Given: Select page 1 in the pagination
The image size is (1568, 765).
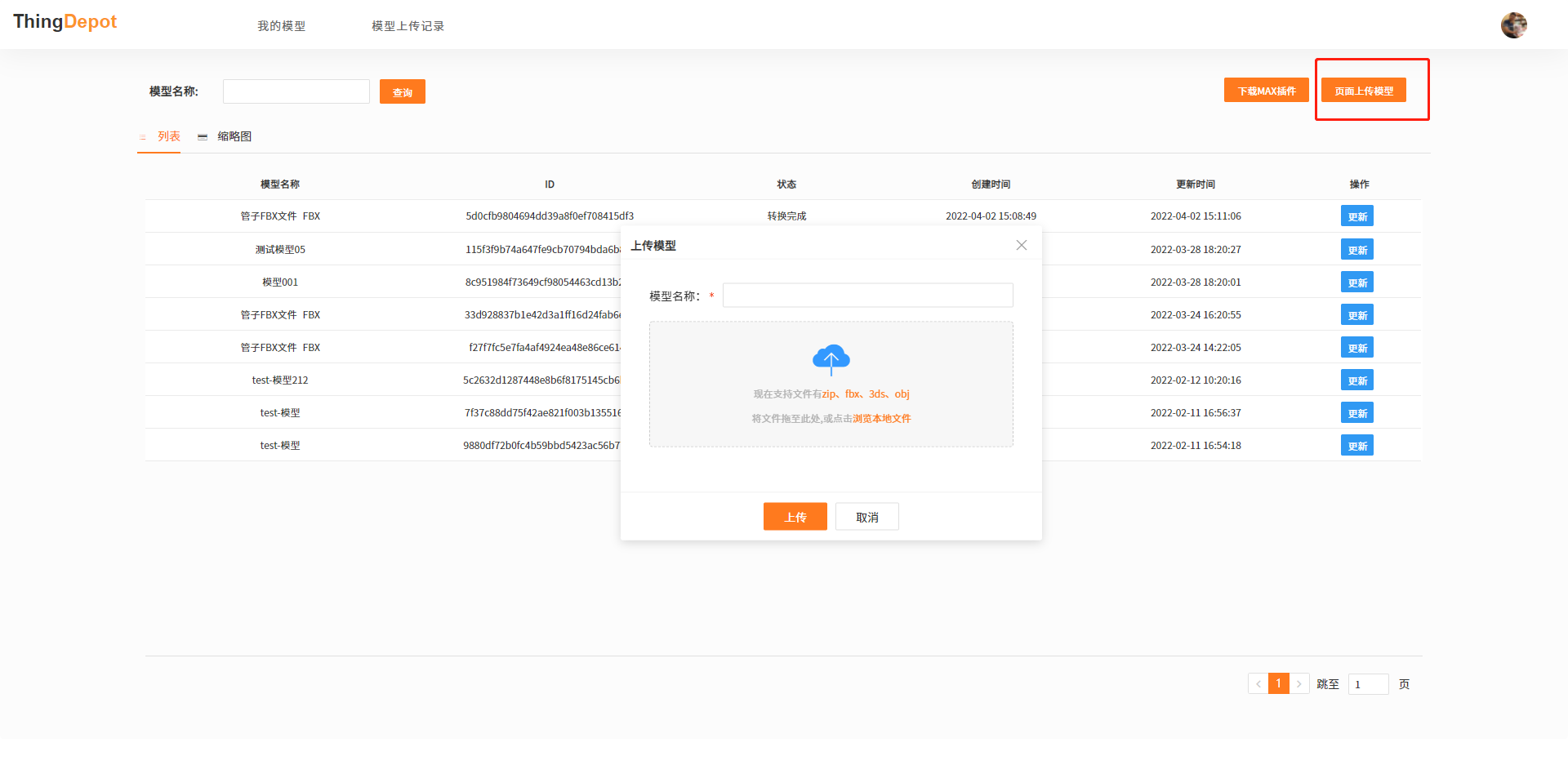Looking at the screenshot, I should (1278, 683).
